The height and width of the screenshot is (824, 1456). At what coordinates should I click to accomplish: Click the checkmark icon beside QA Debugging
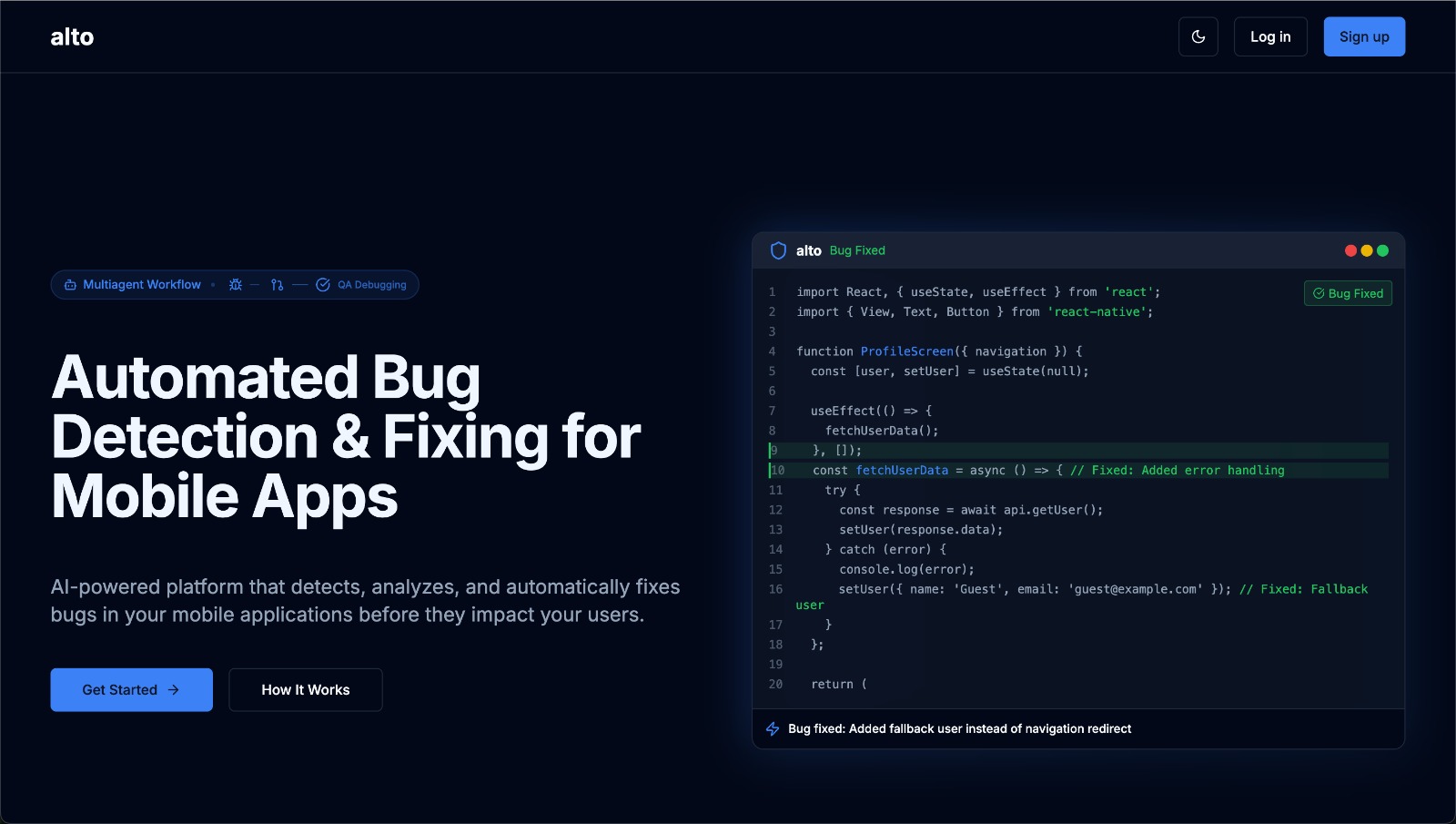[x=323, y=285]
